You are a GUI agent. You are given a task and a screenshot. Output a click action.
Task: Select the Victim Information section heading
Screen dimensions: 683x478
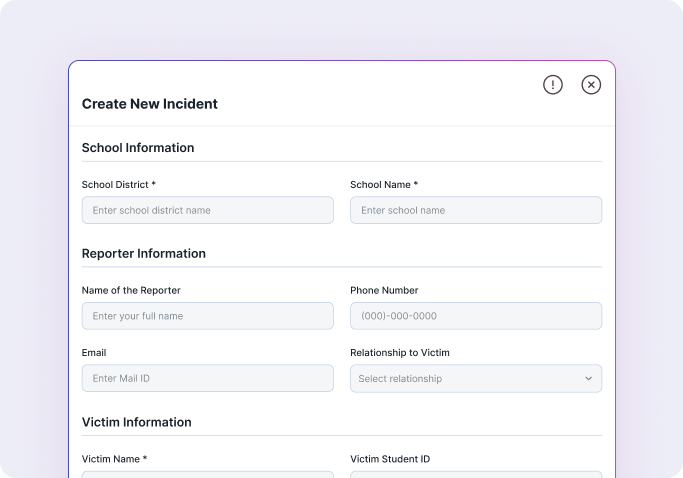click(x=136, y=422)
